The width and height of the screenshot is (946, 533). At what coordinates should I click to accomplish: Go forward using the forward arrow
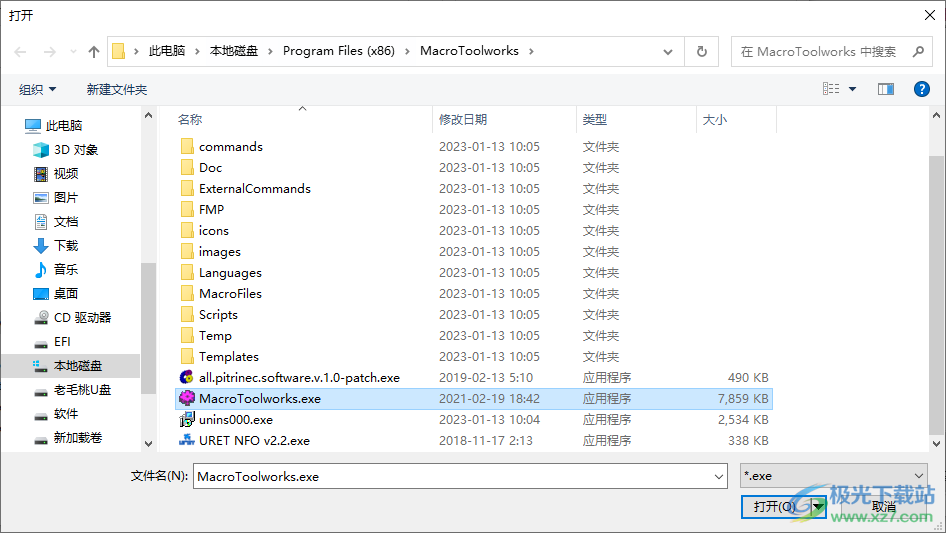pyautogui.click(x=49, y=52)
